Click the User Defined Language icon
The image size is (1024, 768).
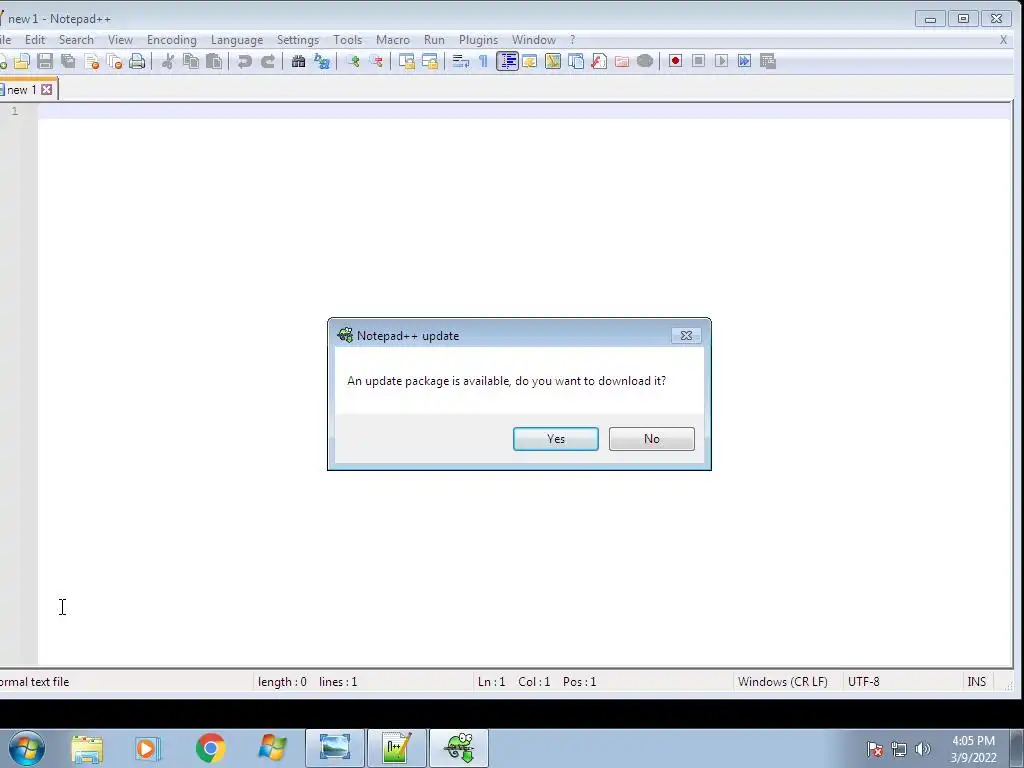tap(530, 61)
